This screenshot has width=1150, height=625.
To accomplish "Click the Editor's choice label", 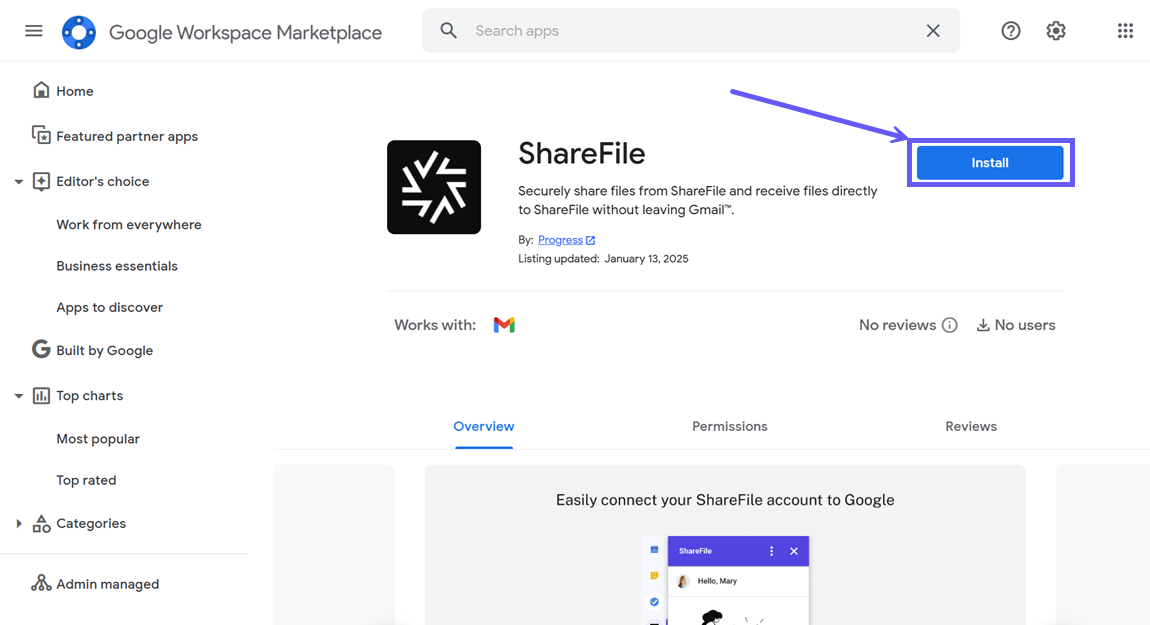I will tap(103, 181).
